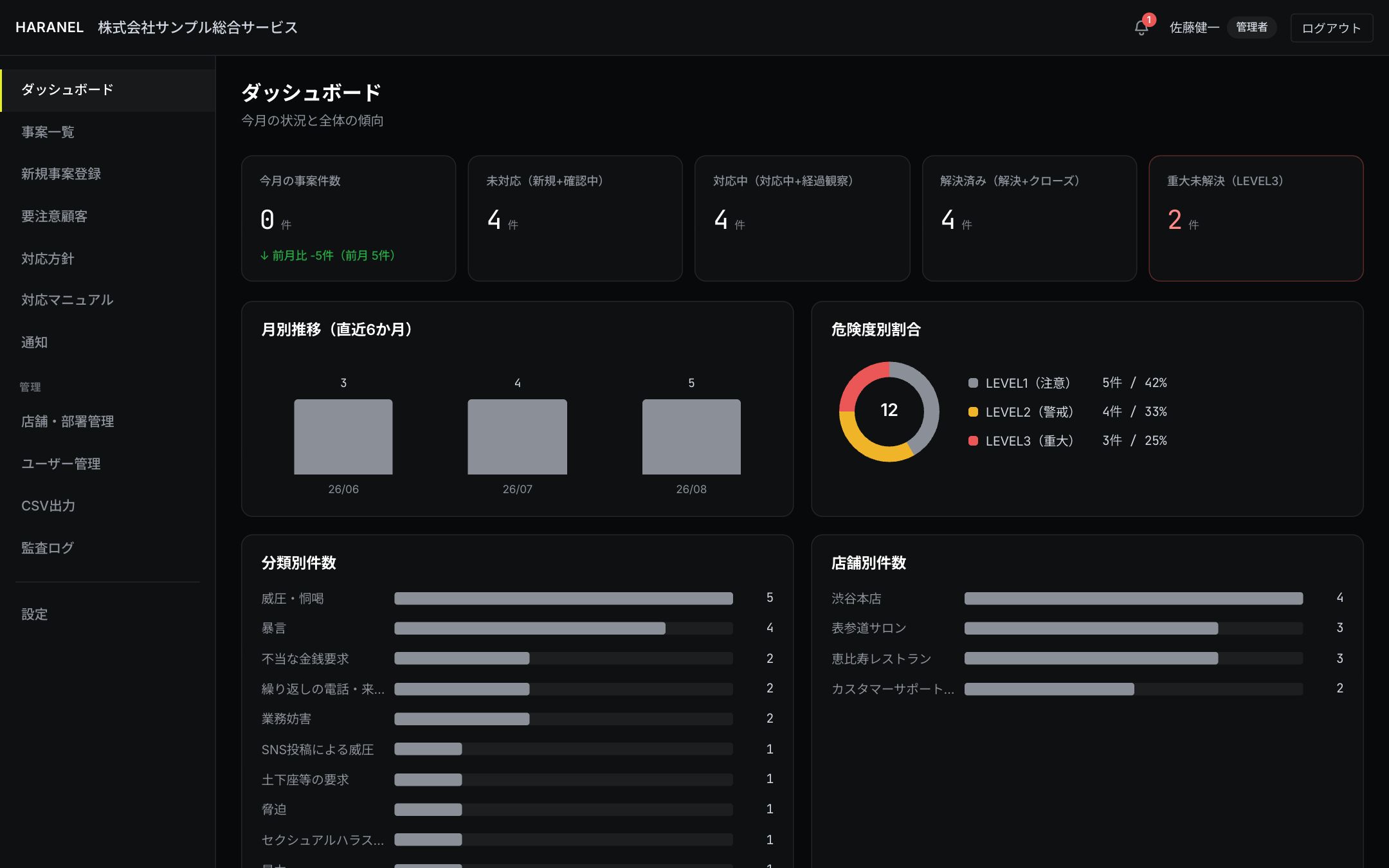The image size is (1389, 868).
Task: Click the 不当な金銭要求 row label
Action: click(305, 658)
